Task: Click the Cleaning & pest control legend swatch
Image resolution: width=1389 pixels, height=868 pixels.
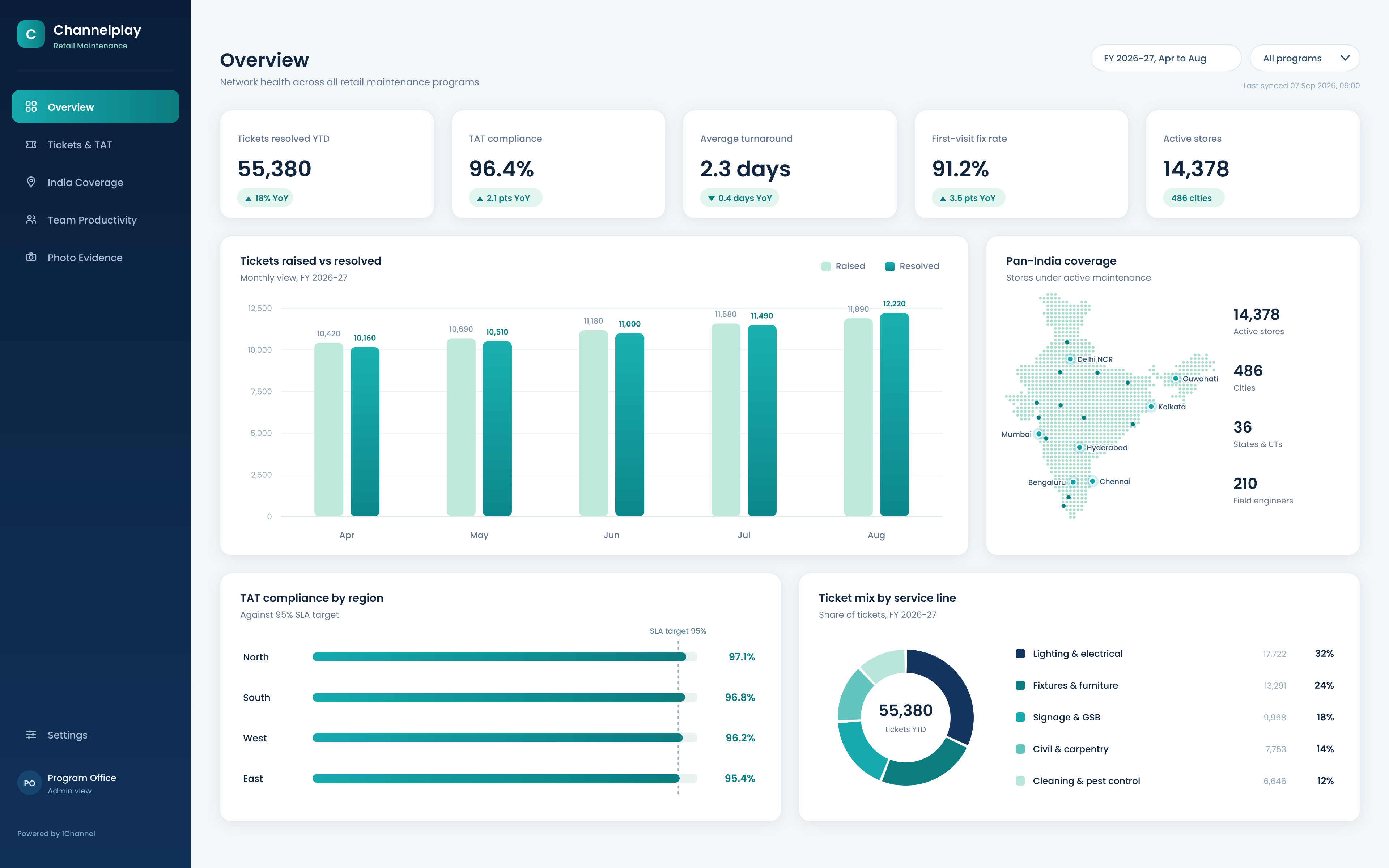Action: pos(1020,781)
